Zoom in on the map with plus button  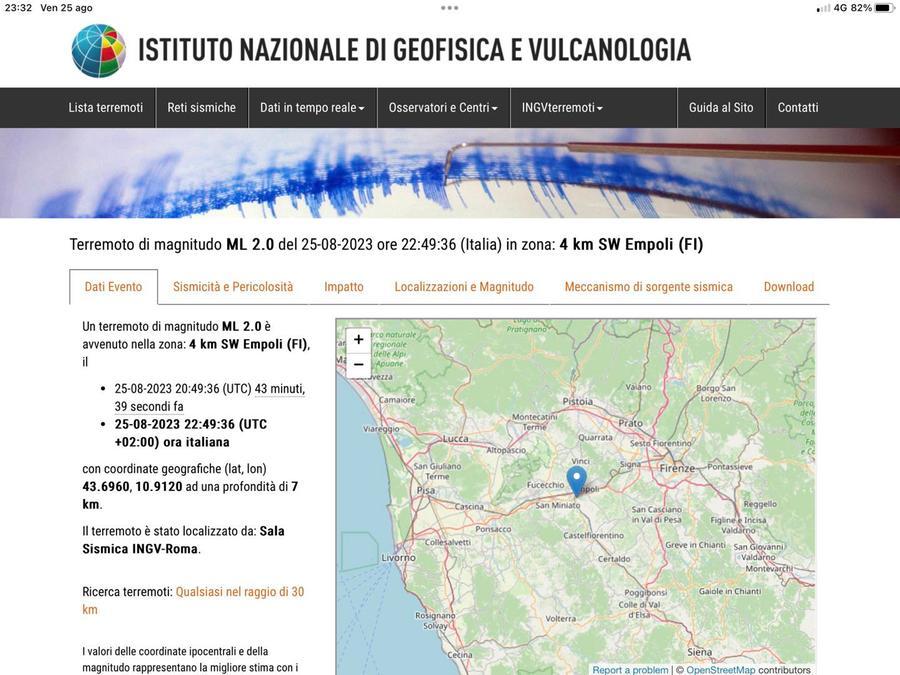pyautogui.click(x=359, y=339)
